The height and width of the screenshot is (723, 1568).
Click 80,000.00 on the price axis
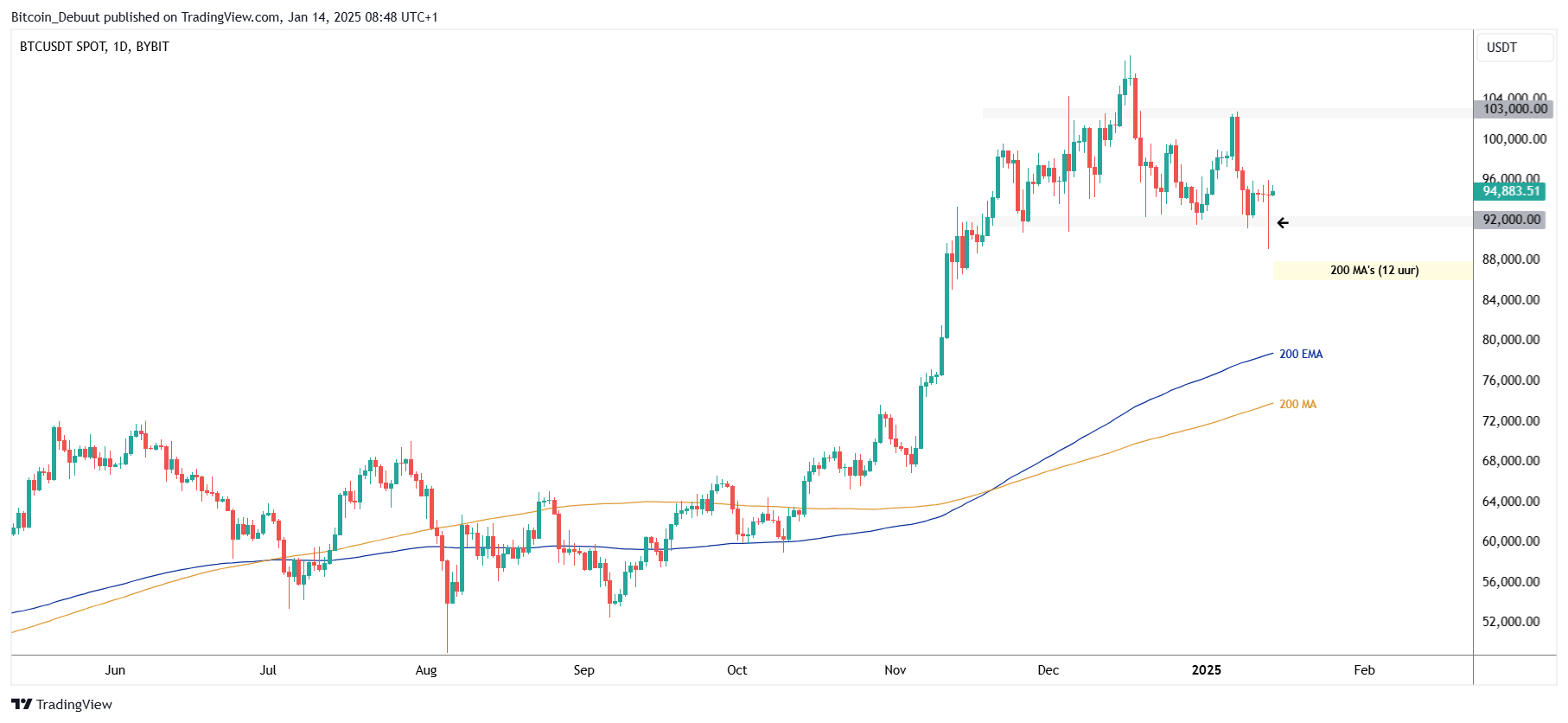(1511, 340)
